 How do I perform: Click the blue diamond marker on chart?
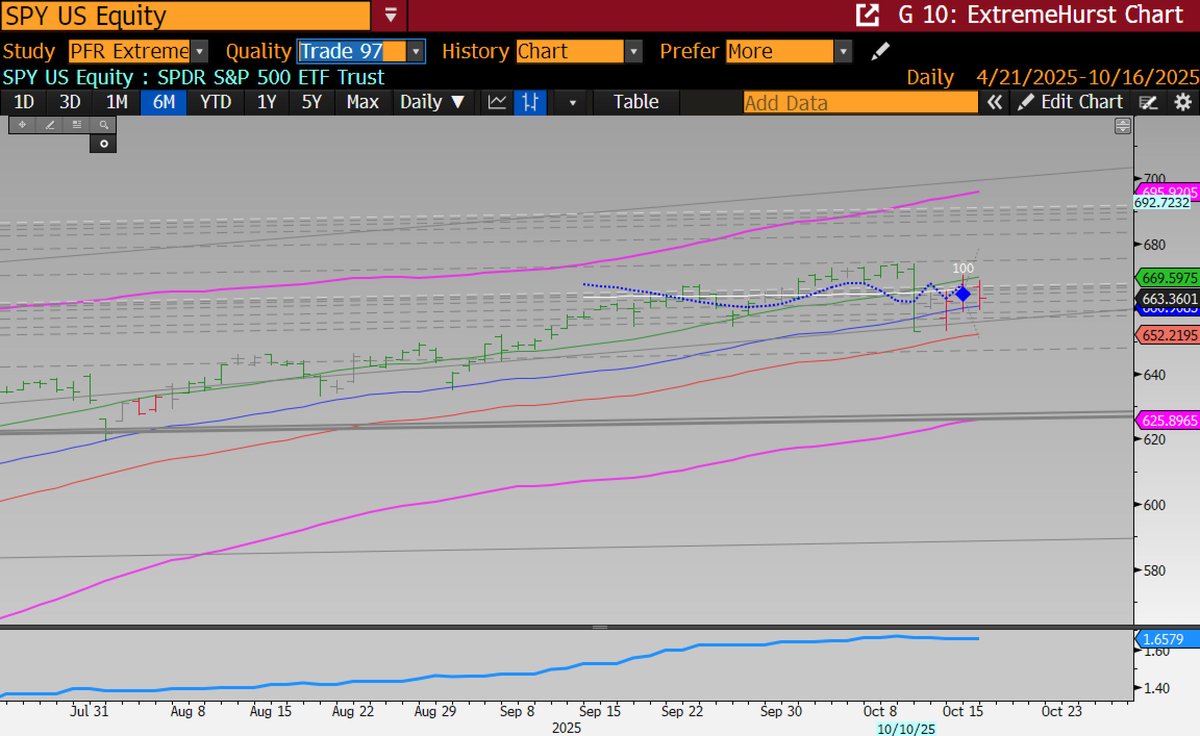click(963, 293)
